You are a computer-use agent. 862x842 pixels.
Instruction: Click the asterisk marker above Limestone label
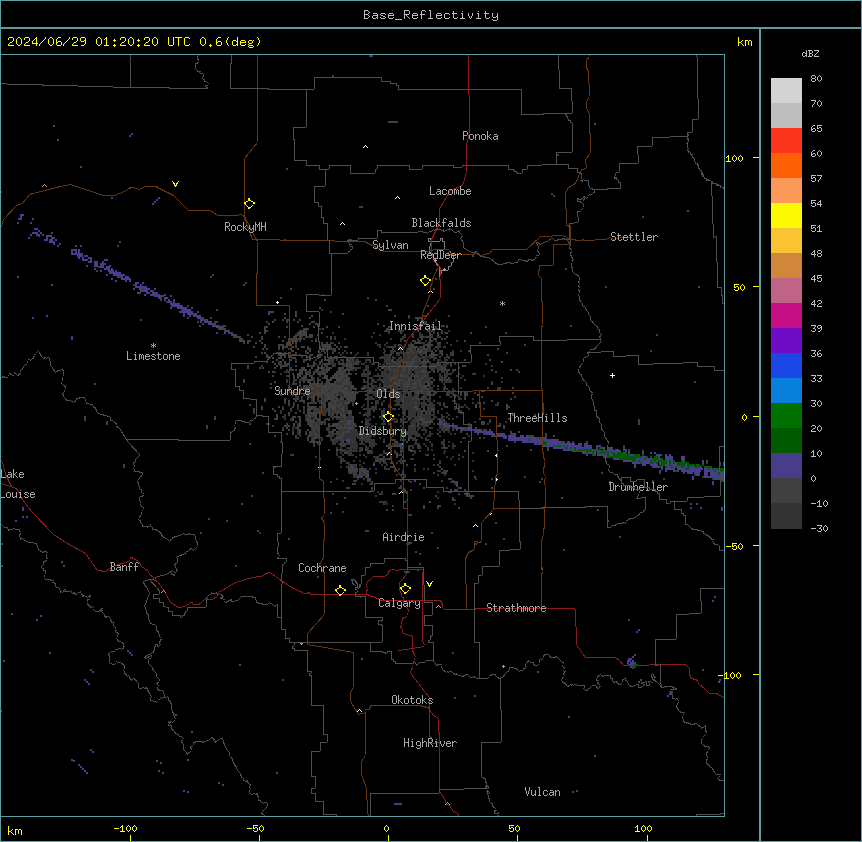coord(153,346)
